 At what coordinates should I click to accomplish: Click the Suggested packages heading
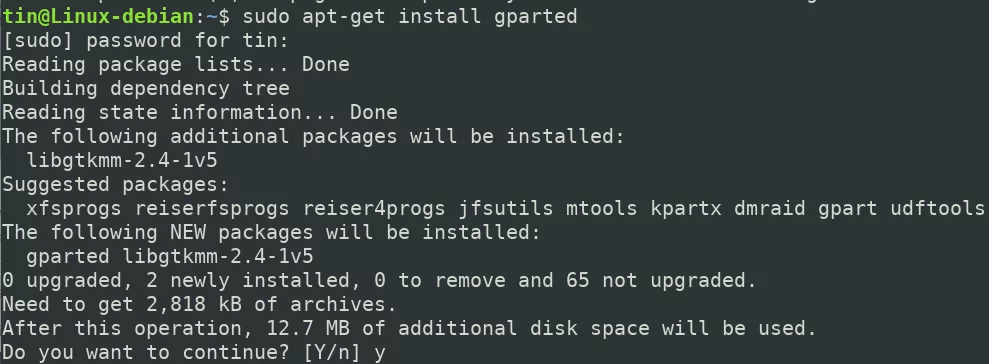pyautogui.click(x=115, y=184)
